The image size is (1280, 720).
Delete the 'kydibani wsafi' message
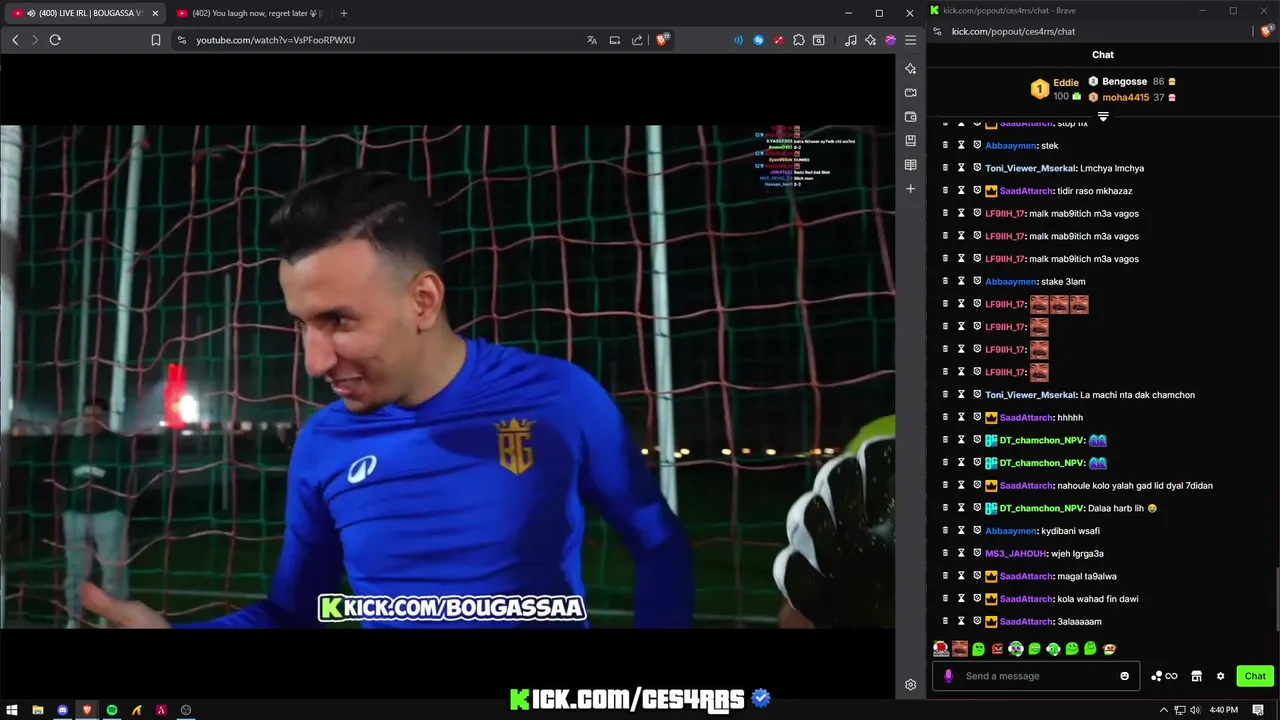click(x=945, y=531)
